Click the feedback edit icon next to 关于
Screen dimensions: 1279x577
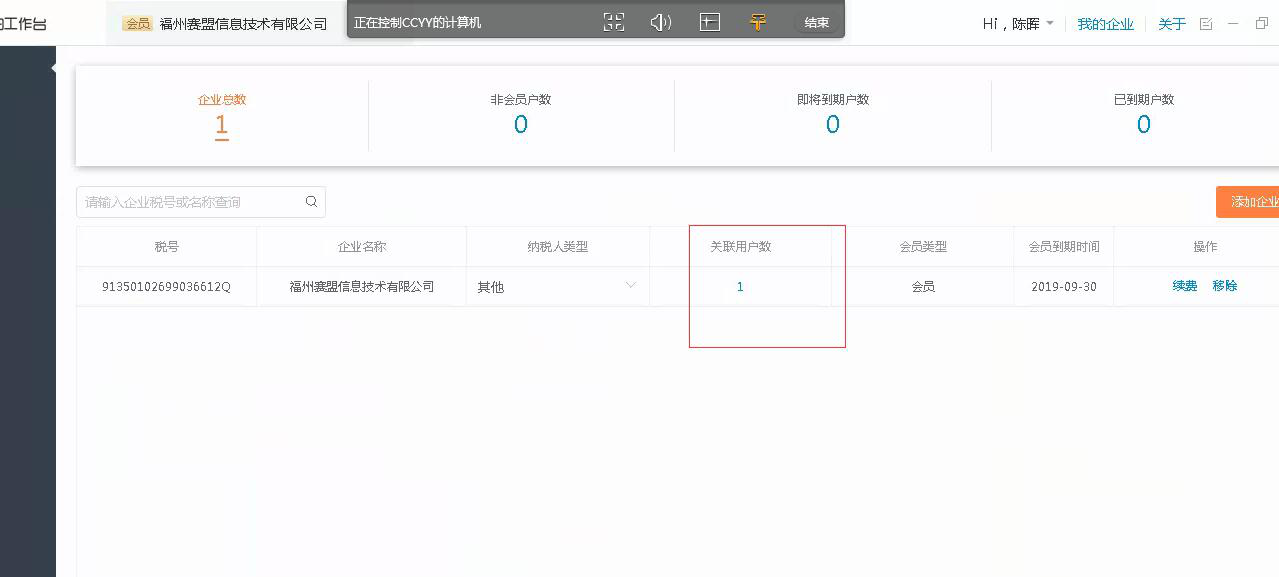click(x=1206, y=24)
